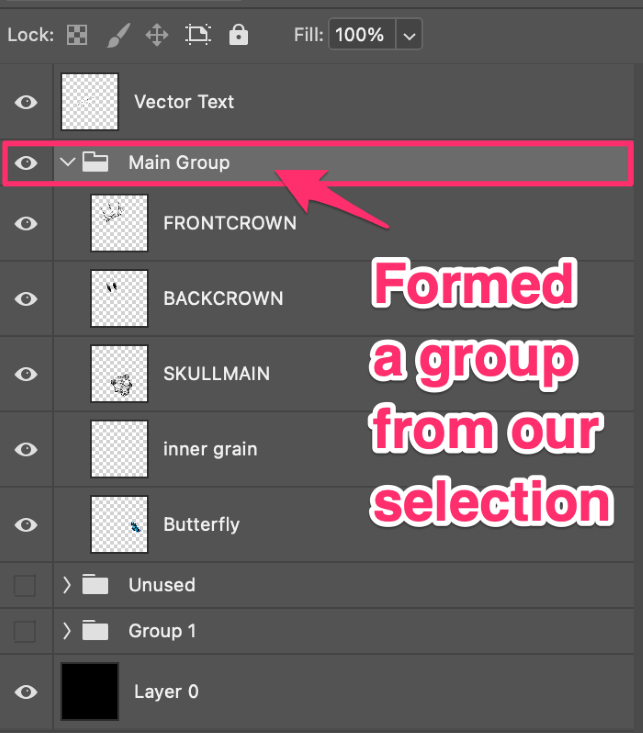Screen dimensions: 643x733
Task: Enable lock image pixels (brush icon)
Action: point(118,36)
